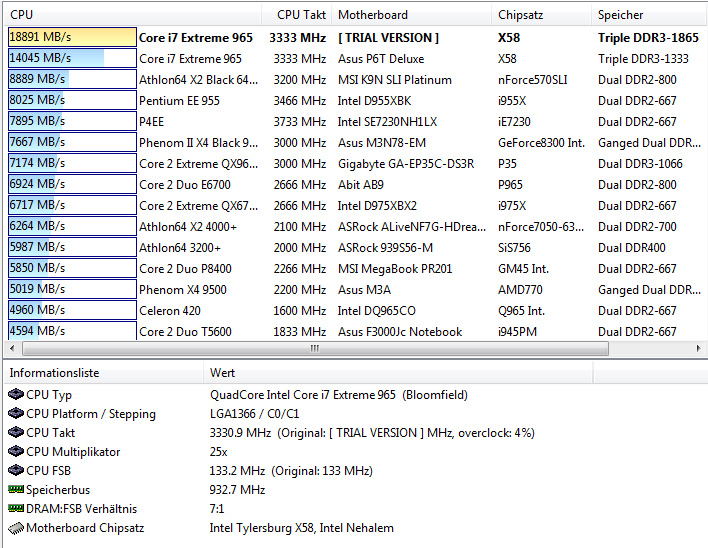Click the MSI K9N SLI Platinum cell

395,80
